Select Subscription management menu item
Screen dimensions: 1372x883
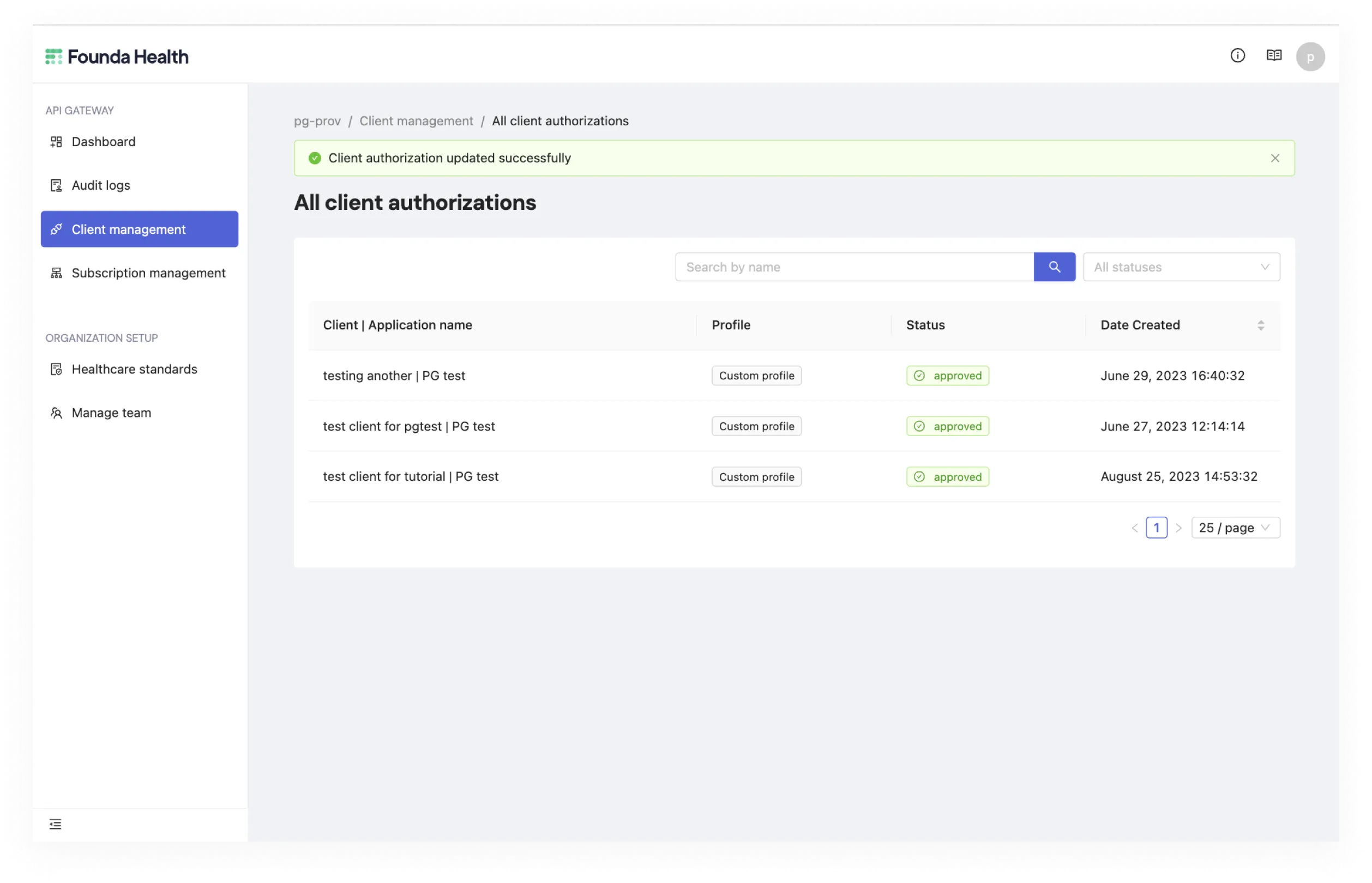(140, 273)
